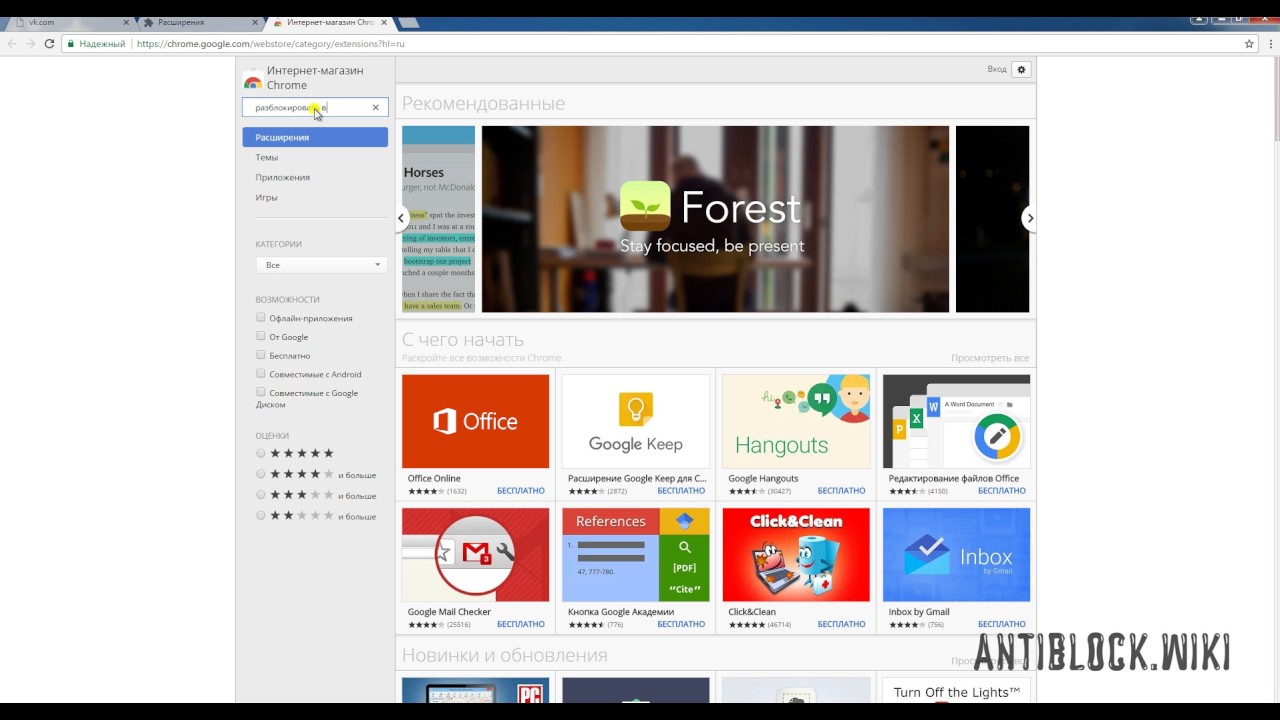This screenshot has height=720, width=1280.
Task: Select Расширения in the sidebar
Action: [x=315, y=137]
